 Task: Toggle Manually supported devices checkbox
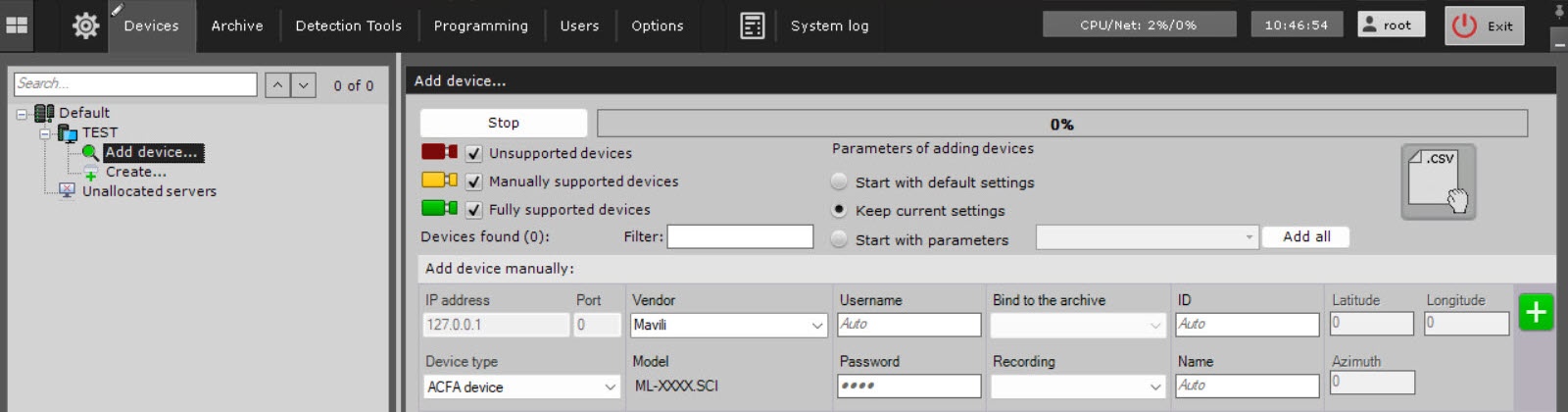pyautogui.click(x=473, y=181)
